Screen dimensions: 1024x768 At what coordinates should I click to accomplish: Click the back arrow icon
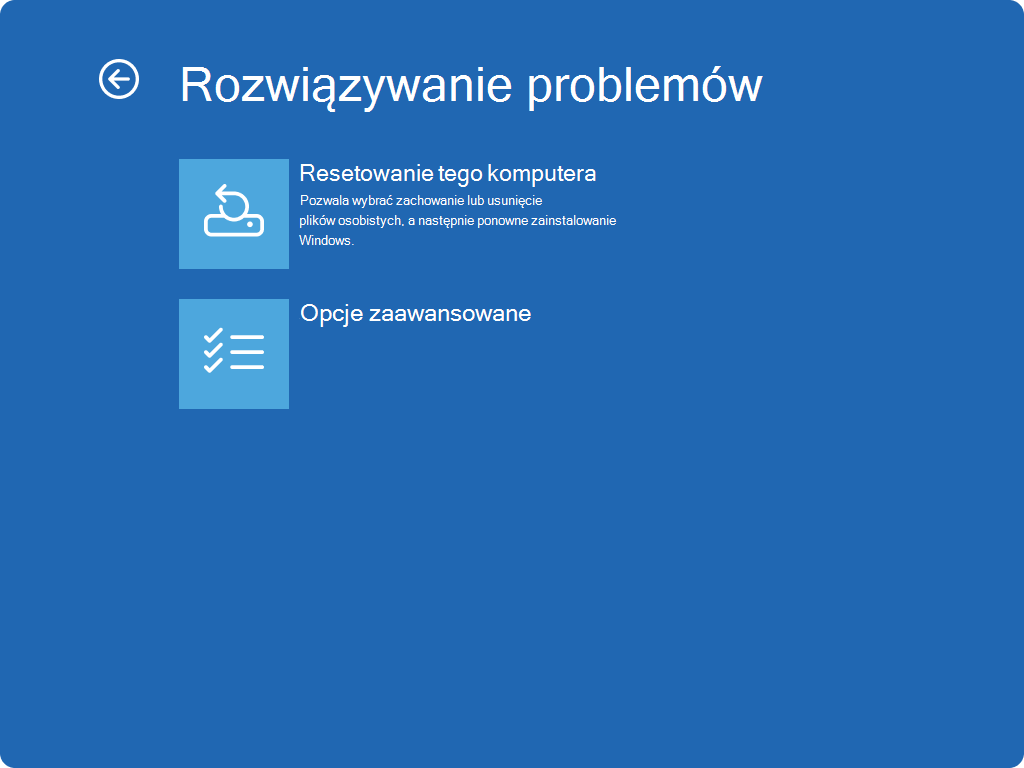[x=119, y=79]
